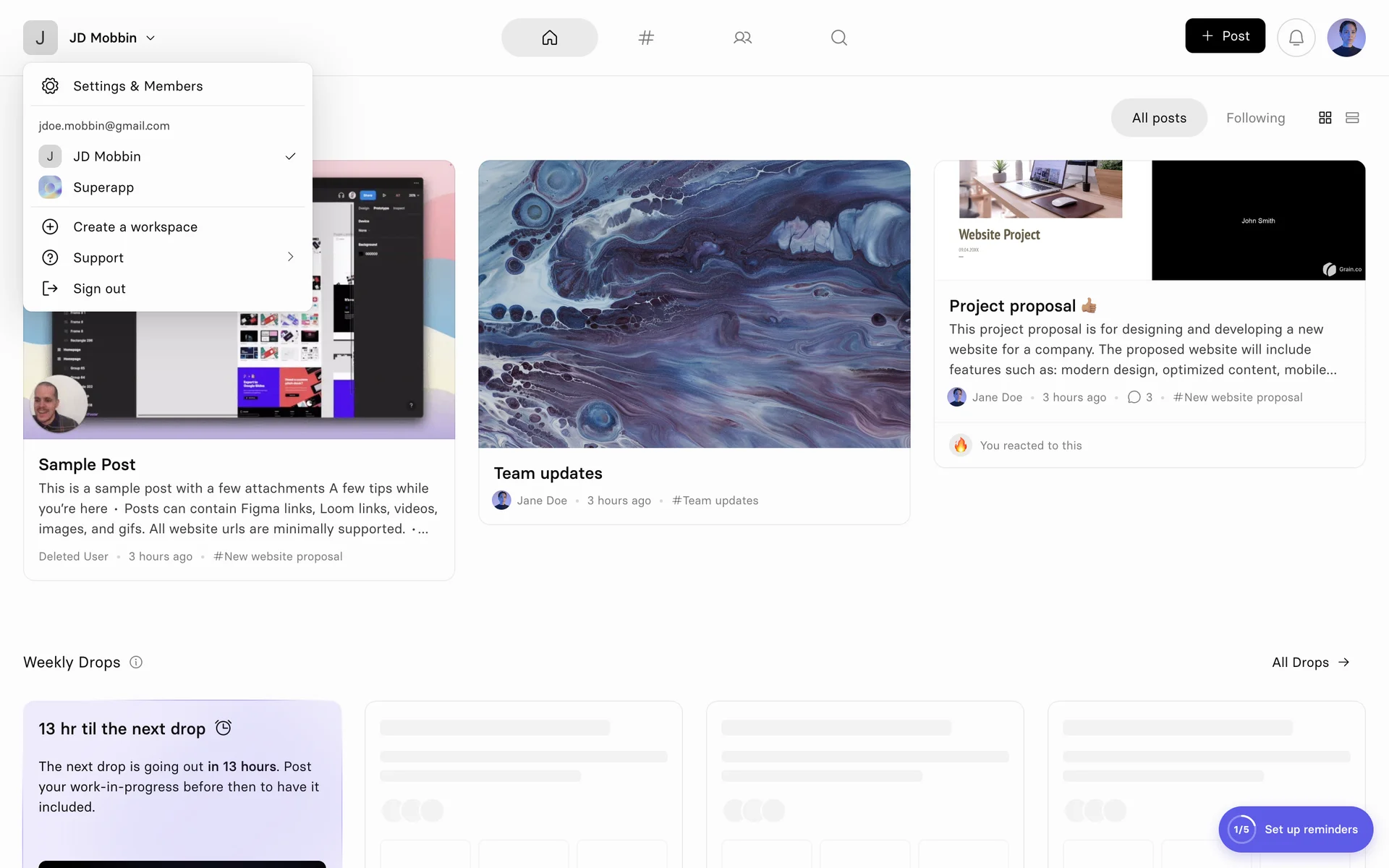Show the Following tab

click(x=1255, y=118)
